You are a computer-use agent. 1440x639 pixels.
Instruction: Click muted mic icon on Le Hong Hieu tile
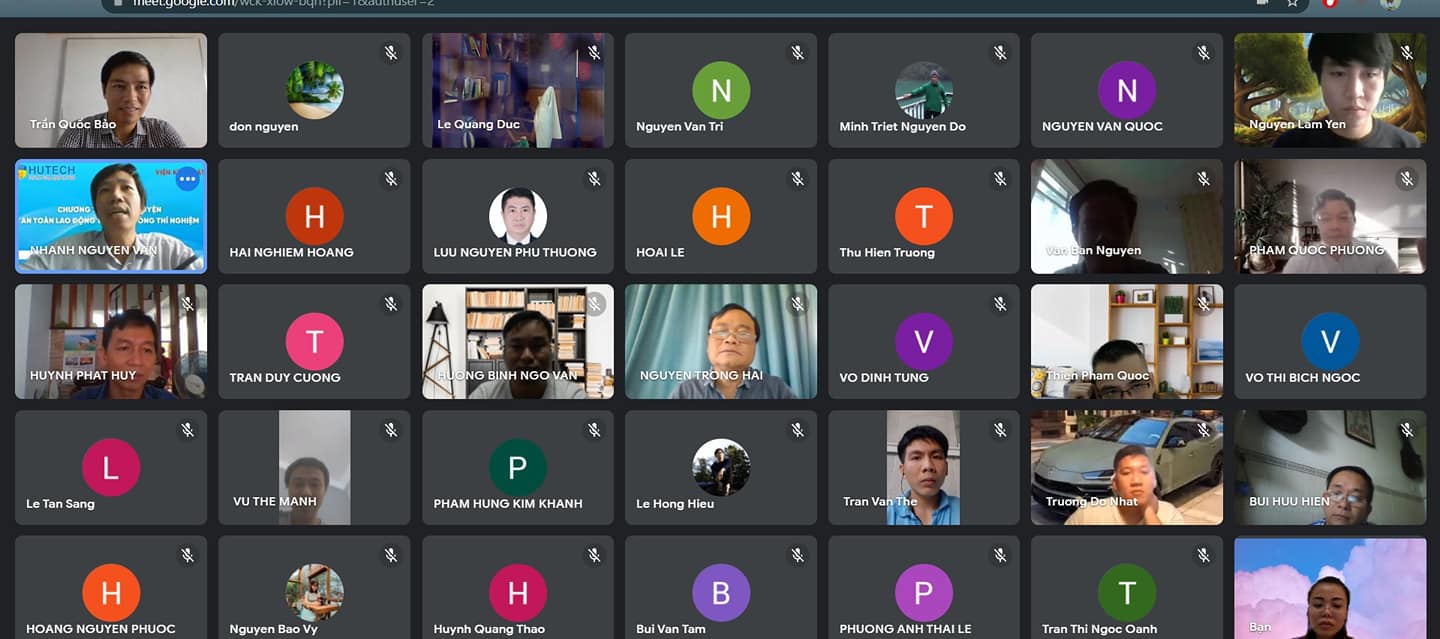[x=797, y=430]
